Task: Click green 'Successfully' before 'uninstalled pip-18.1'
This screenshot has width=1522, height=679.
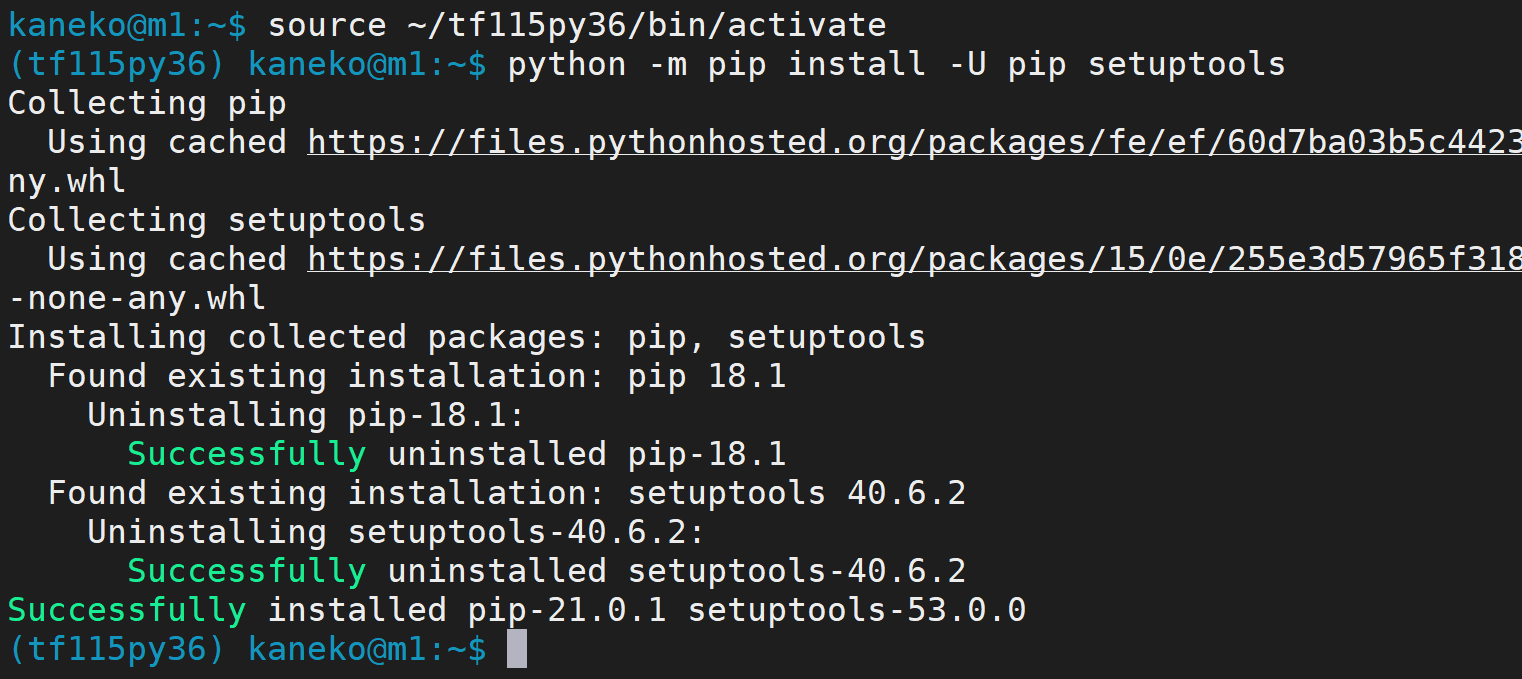Action: click(x=246, y=455)
